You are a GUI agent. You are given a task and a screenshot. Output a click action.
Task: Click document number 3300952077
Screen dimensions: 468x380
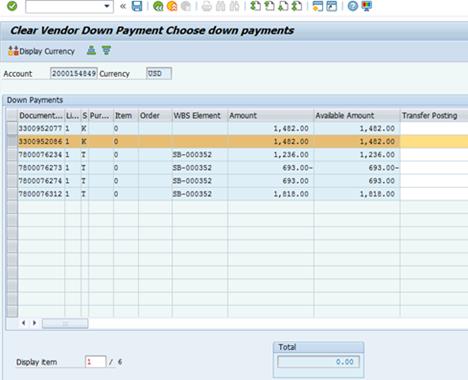pyautogui.click(x=40, y=128)
